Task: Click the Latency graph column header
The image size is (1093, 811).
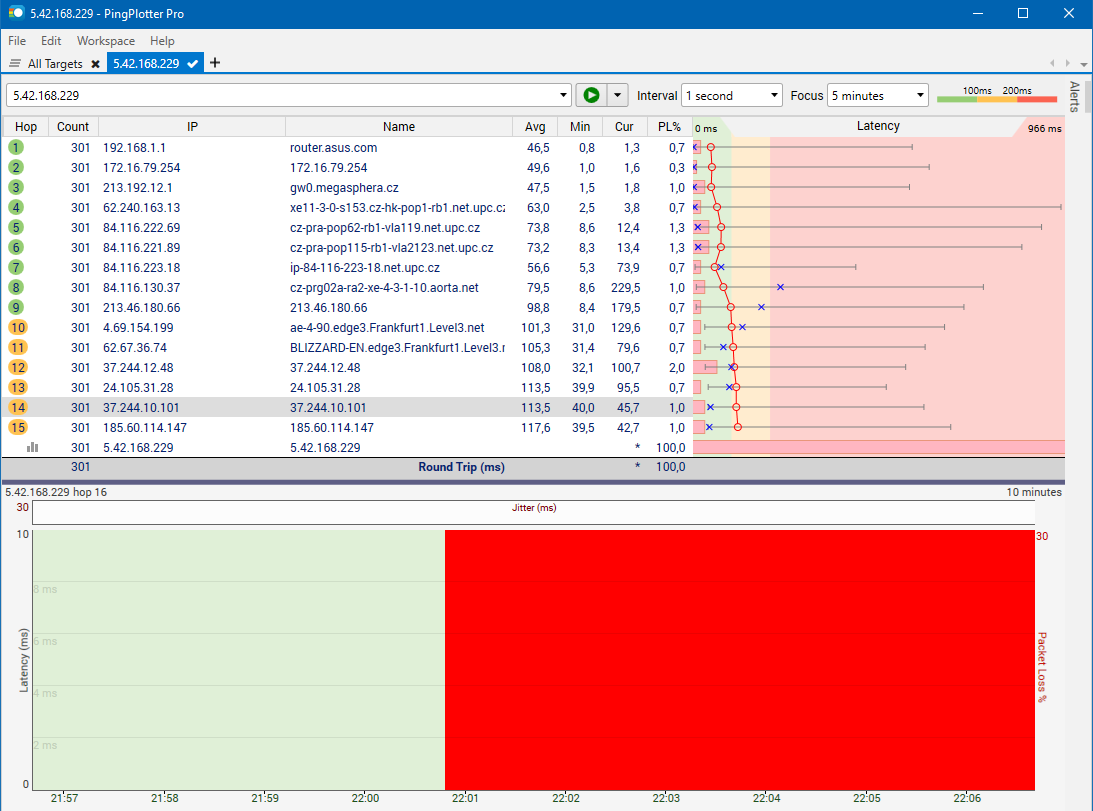Action: tap(878, 126)
